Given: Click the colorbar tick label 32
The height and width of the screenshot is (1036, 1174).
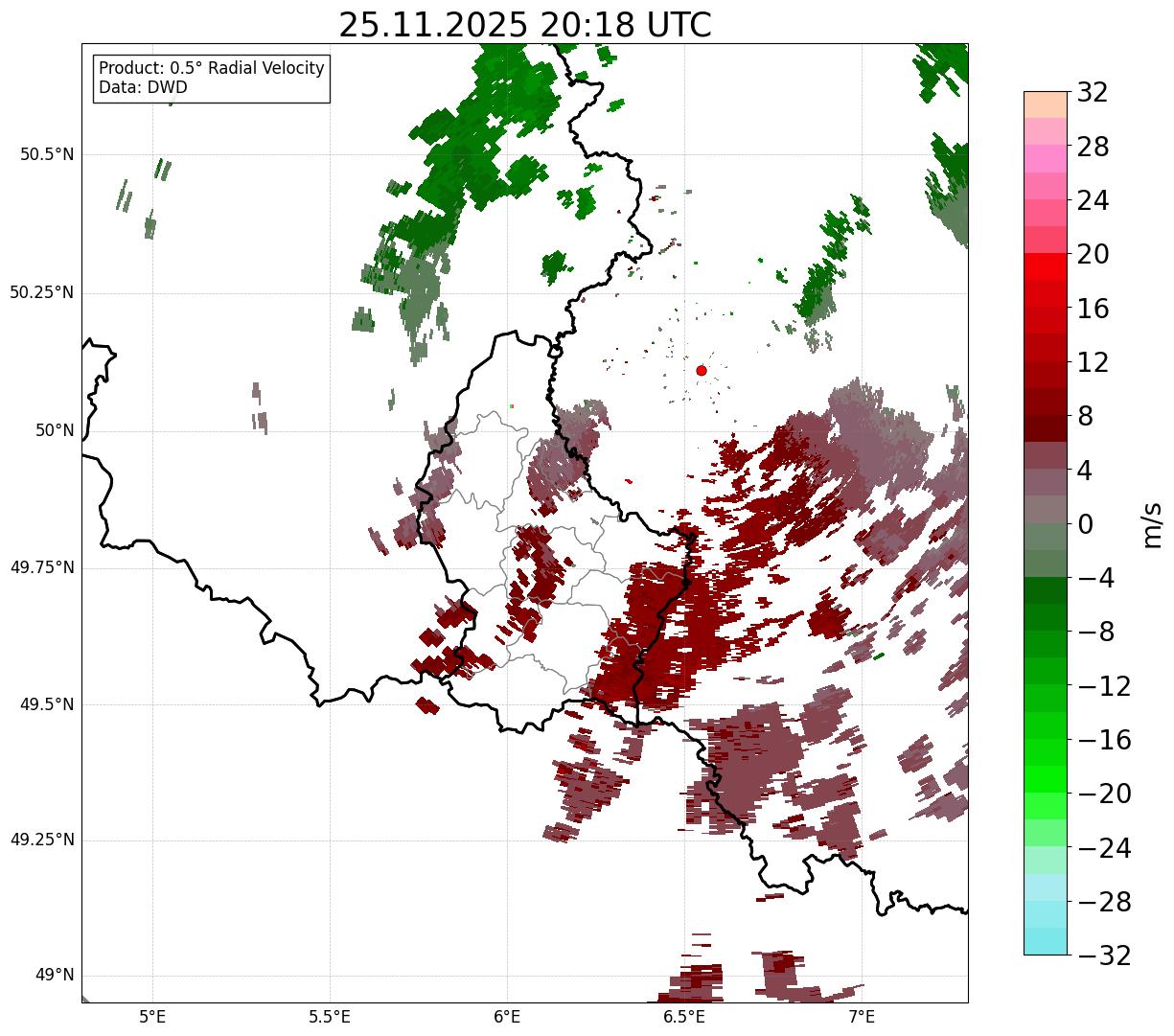Looking at the screenshot, I should click(1093, 93).
